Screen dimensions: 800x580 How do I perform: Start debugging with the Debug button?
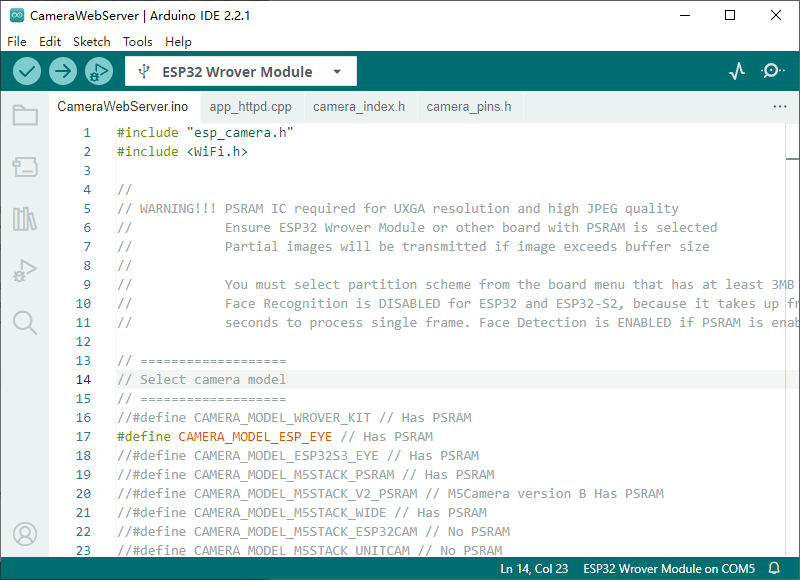pos(99,71)
